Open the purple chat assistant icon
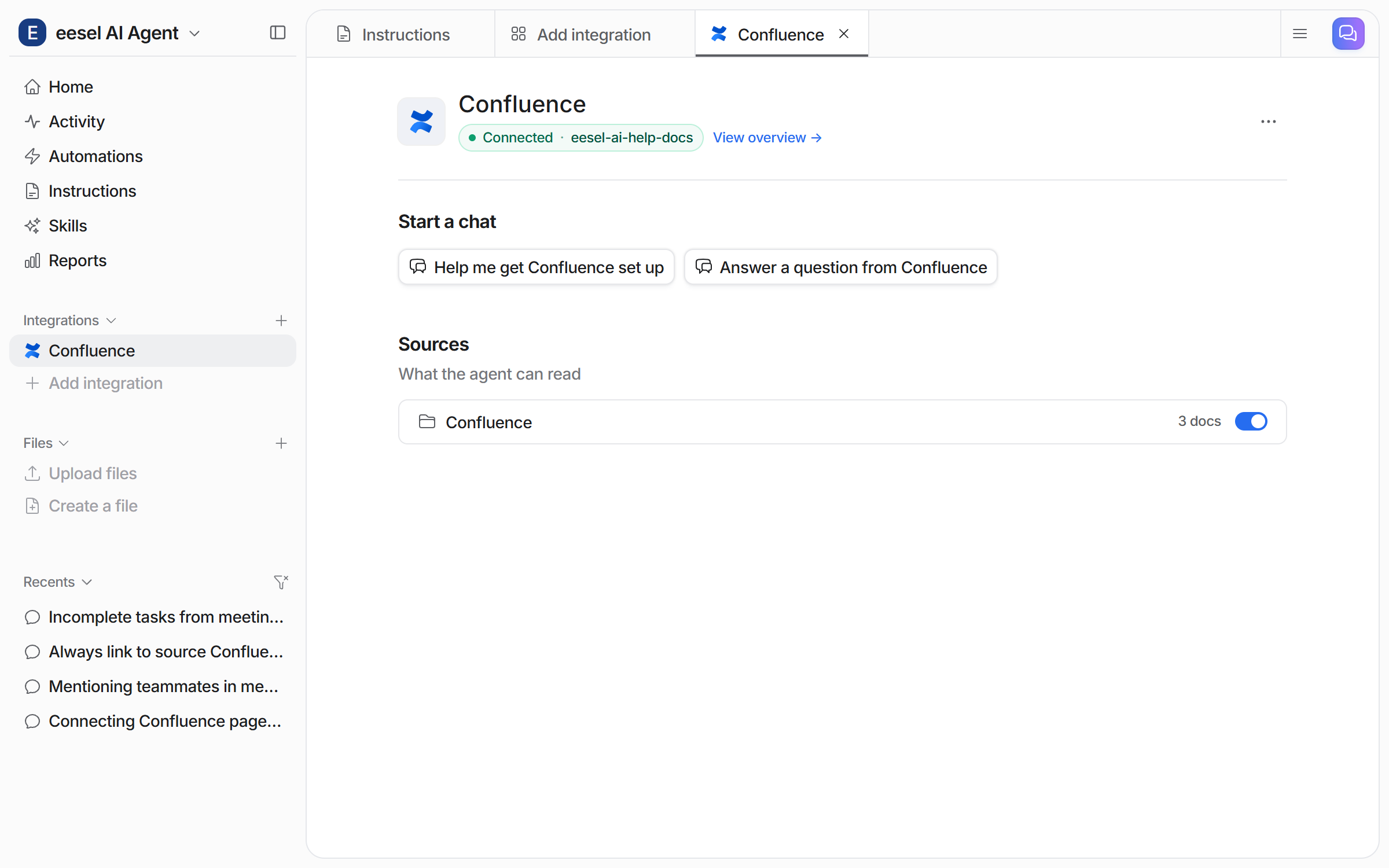 (x=1348, y=34)
